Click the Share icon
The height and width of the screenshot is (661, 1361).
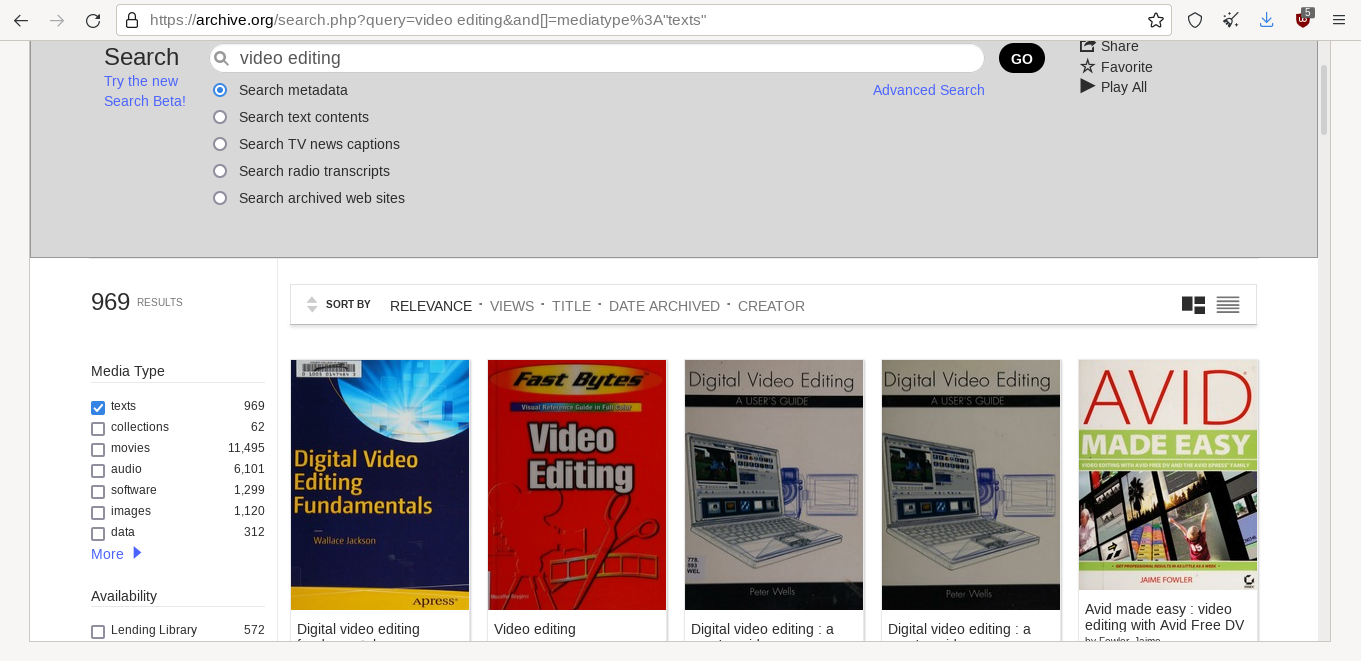click(x=1088, y=46)
